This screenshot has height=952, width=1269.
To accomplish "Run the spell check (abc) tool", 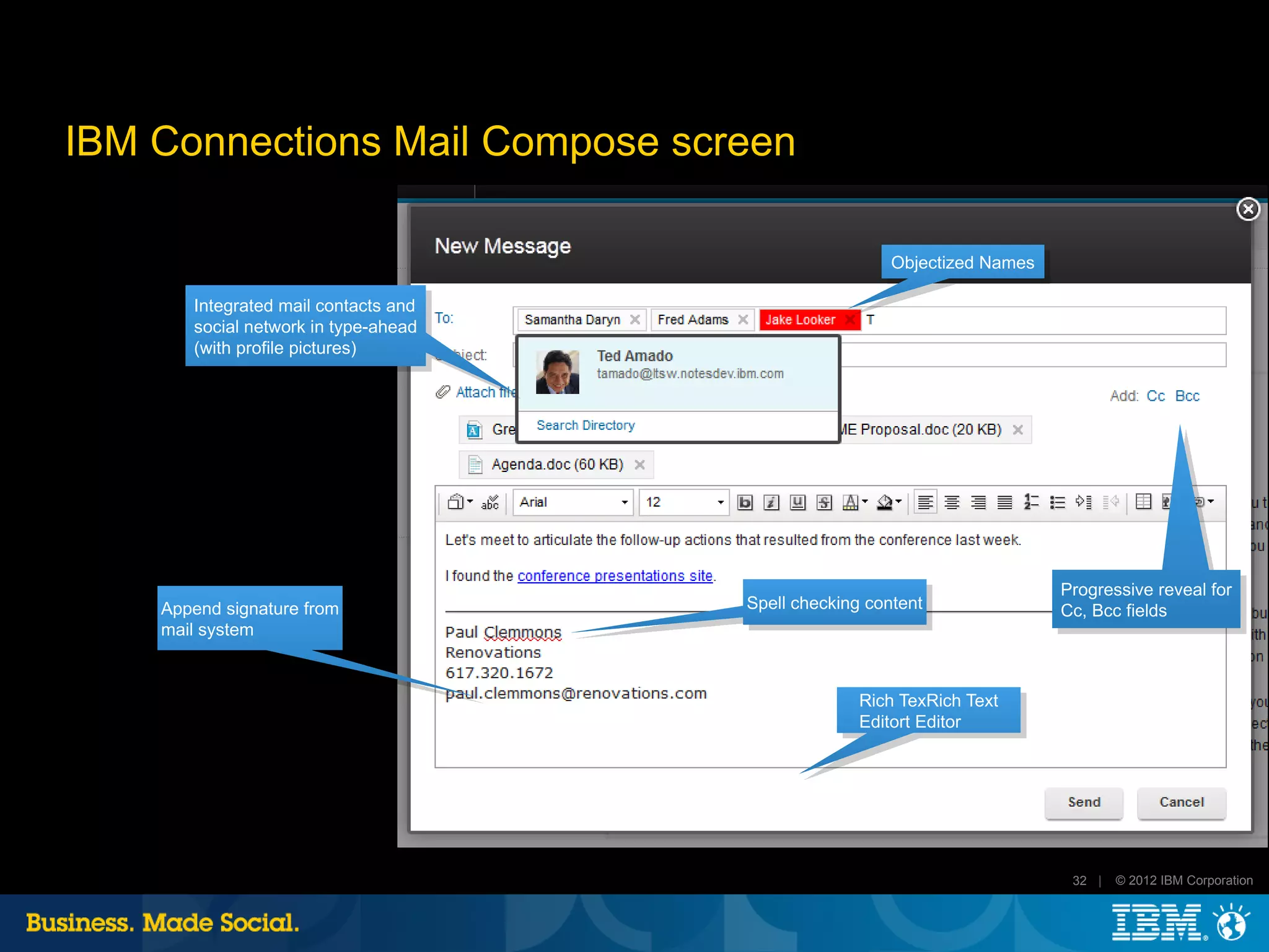I will pyautogui.click(x=490, y=502).
